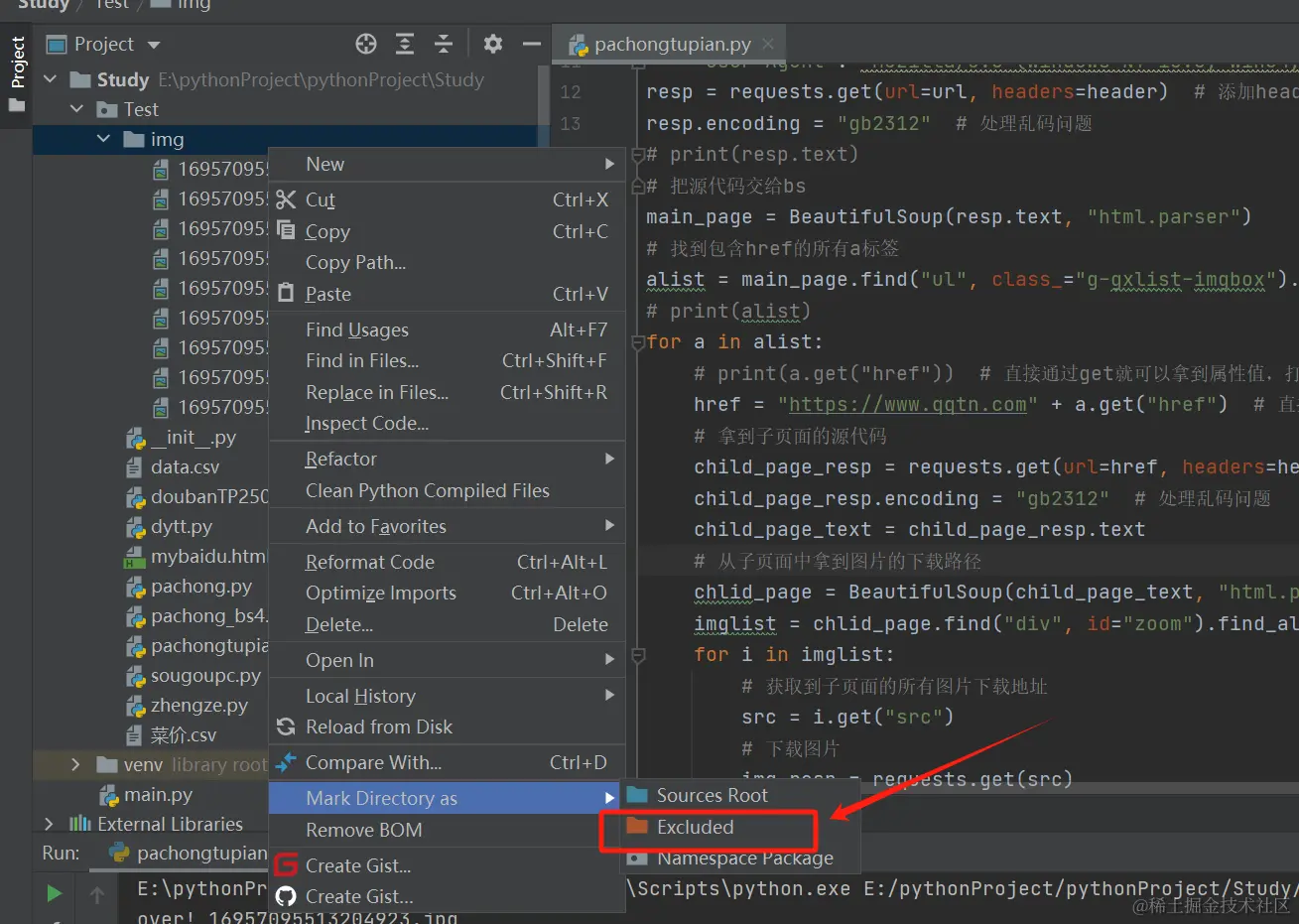
Task: Collapse the Test folder chevron
Action: (76, 109)
